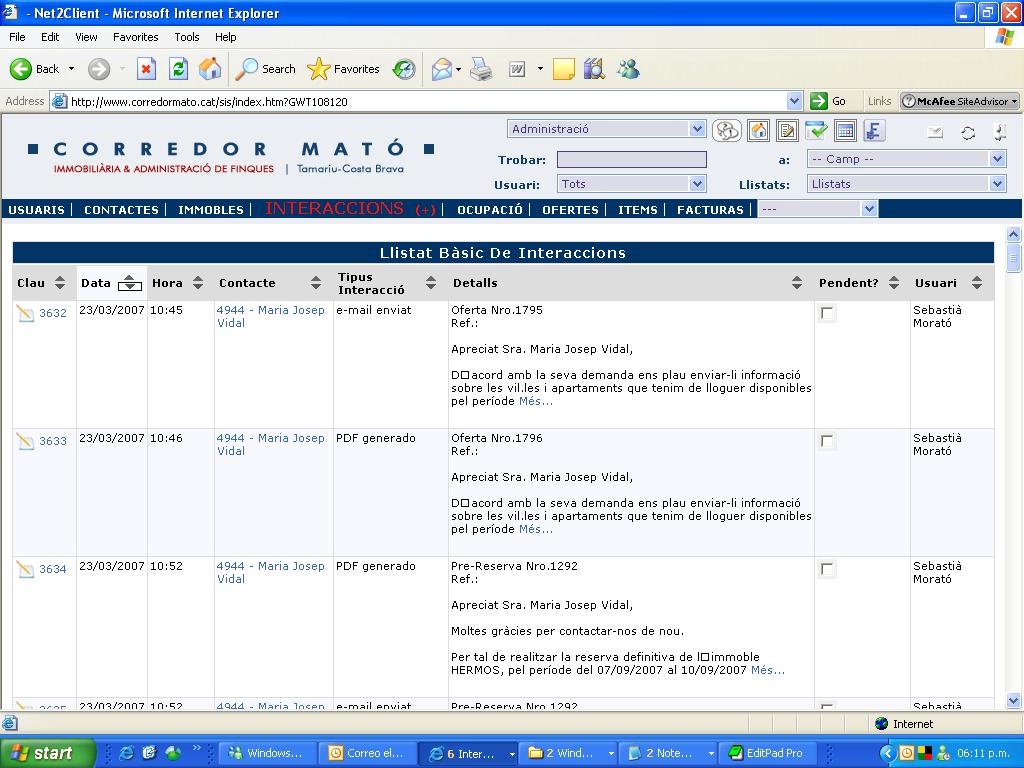The image size is (1024, 768).
Task: Click the notepad with pencil icon
Action: pyautogui.click(x=788, y=131)
